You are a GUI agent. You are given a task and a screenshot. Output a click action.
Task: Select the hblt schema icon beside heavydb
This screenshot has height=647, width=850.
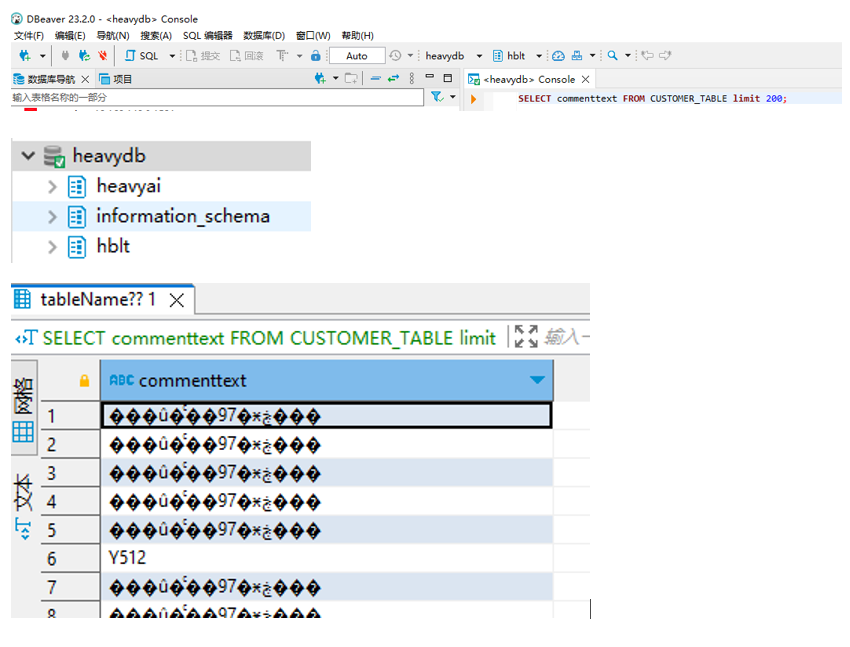click(498, 56)
